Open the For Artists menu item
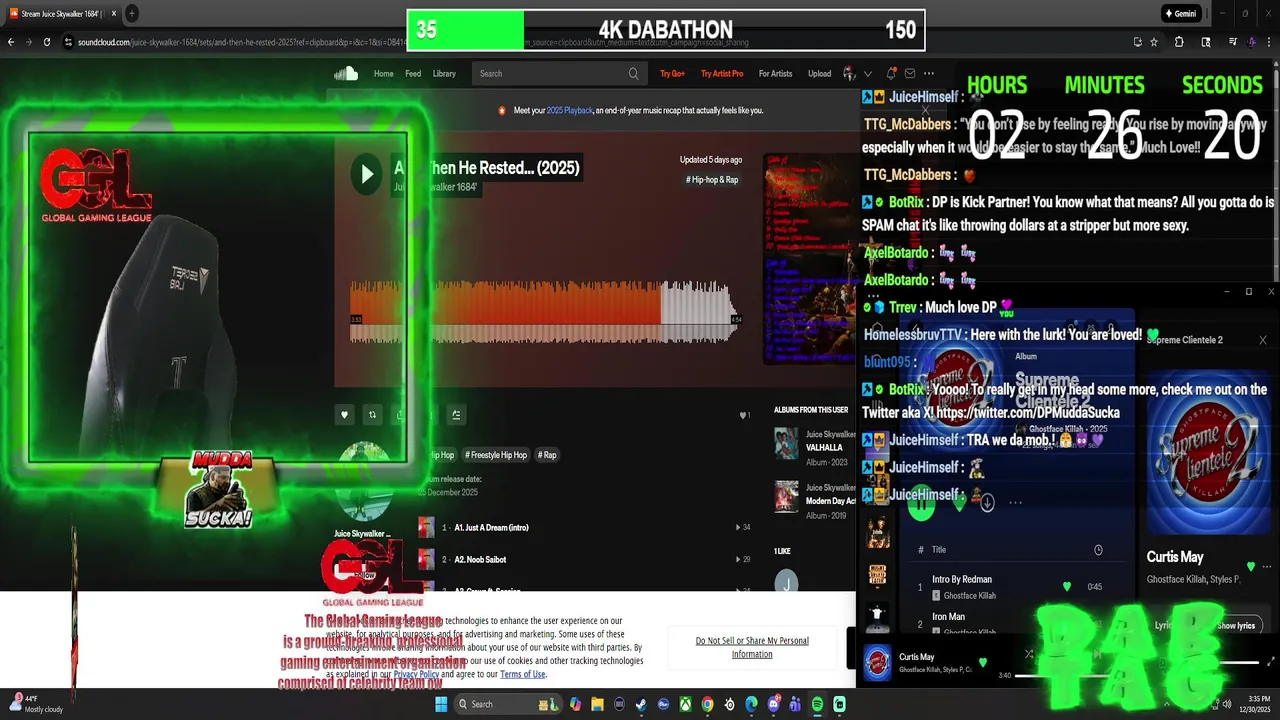The image size is (1280, 720). click(775, 73)
